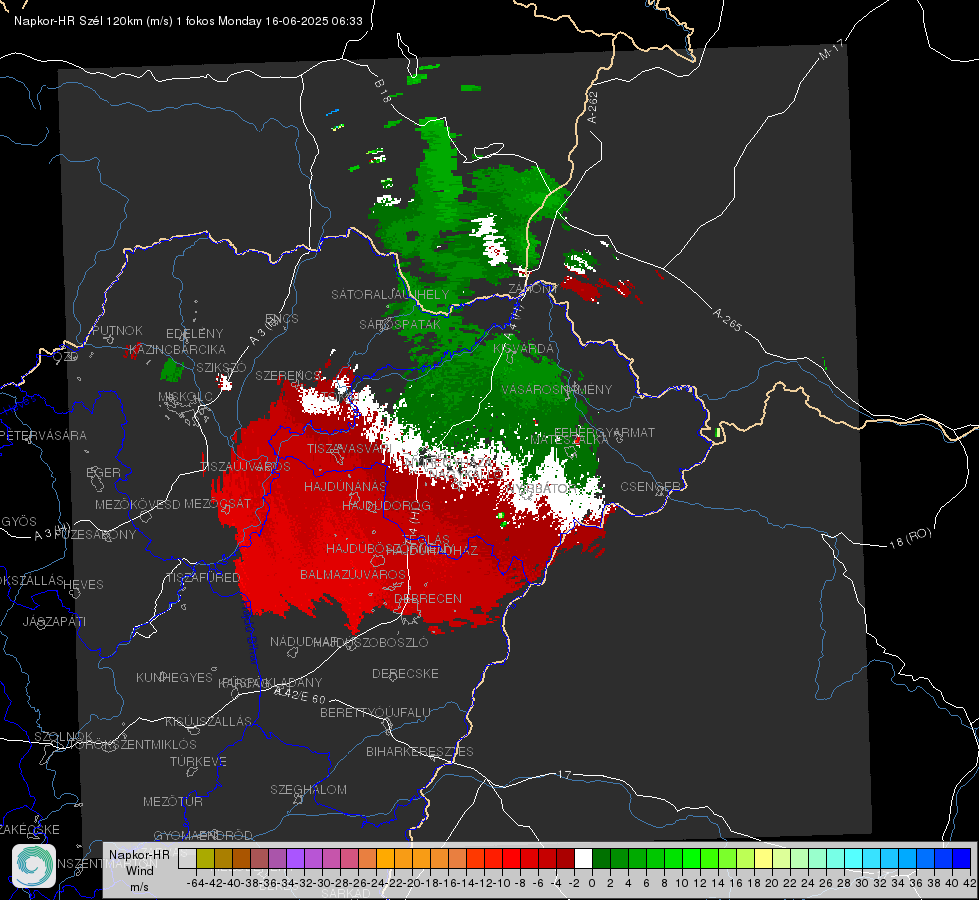Pick the orange swatch between -24 and -22
Screen dimensions: 979x900
tap(385, 858)
